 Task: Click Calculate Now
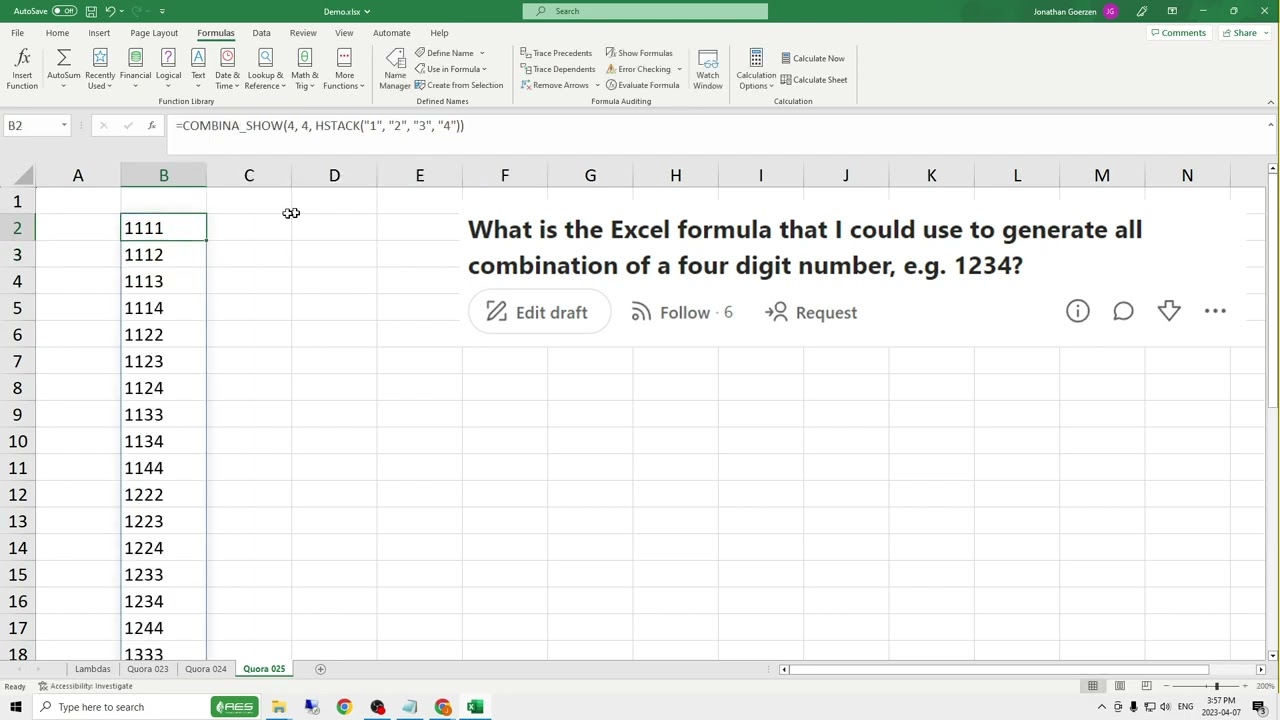[x=812, y=58]
